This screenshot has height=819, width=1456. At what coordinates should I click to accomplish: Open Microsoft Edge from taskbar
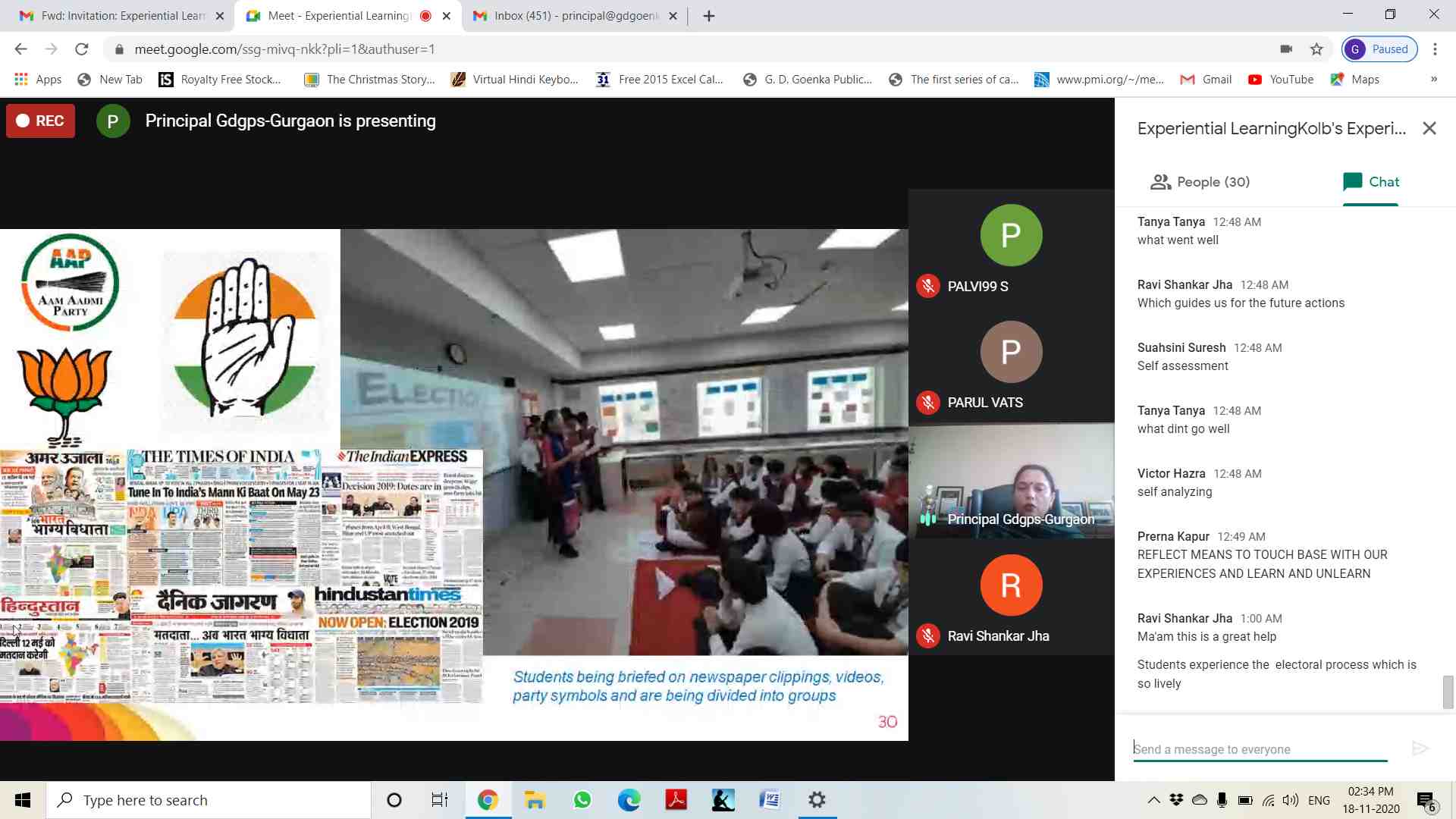point(629,800)
